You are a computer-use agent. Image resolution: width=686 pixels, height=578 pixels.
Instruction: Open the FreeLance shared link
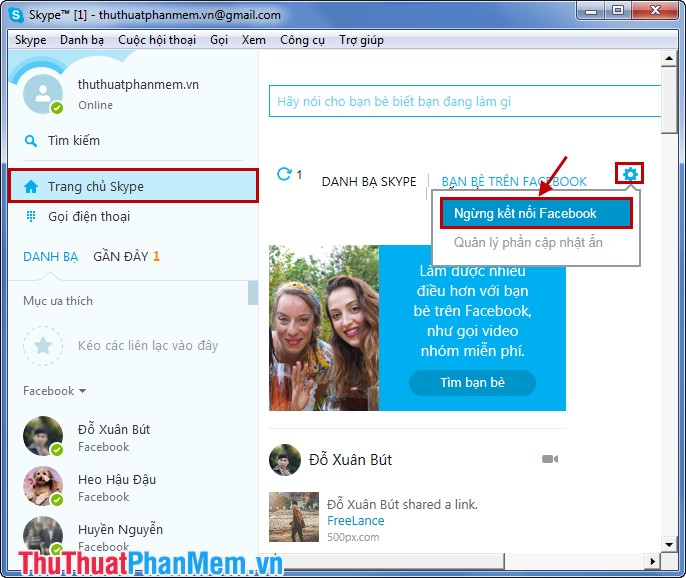point(355,521)
